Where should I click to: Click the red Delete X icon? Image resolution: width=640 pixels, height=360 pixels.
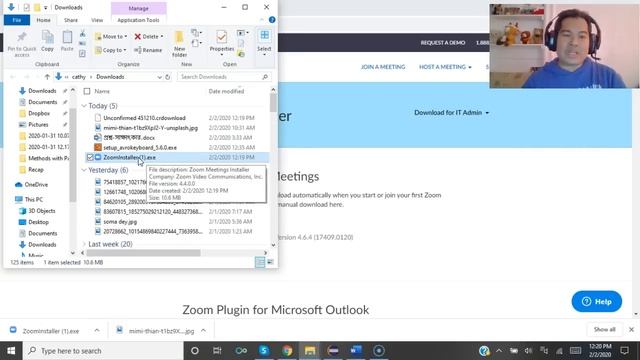pos(138,36)
